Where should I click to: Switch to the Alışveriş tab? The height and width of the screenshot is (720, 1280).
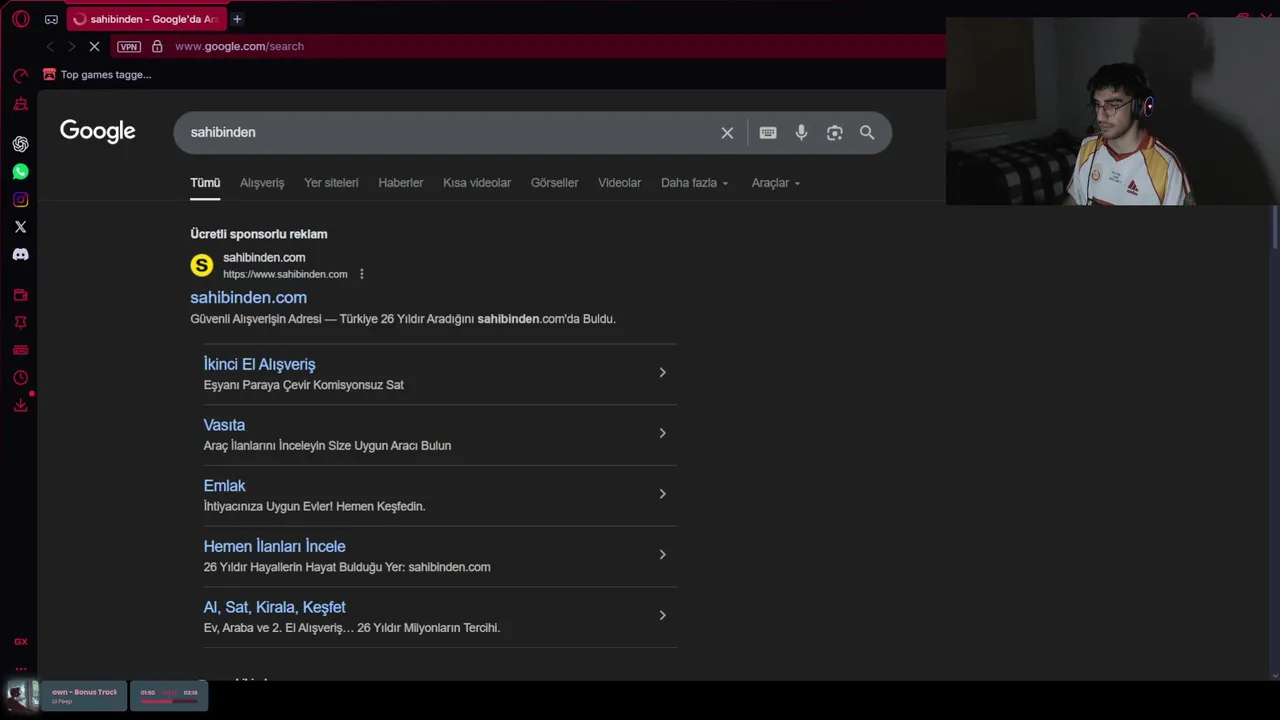[262, 183]
